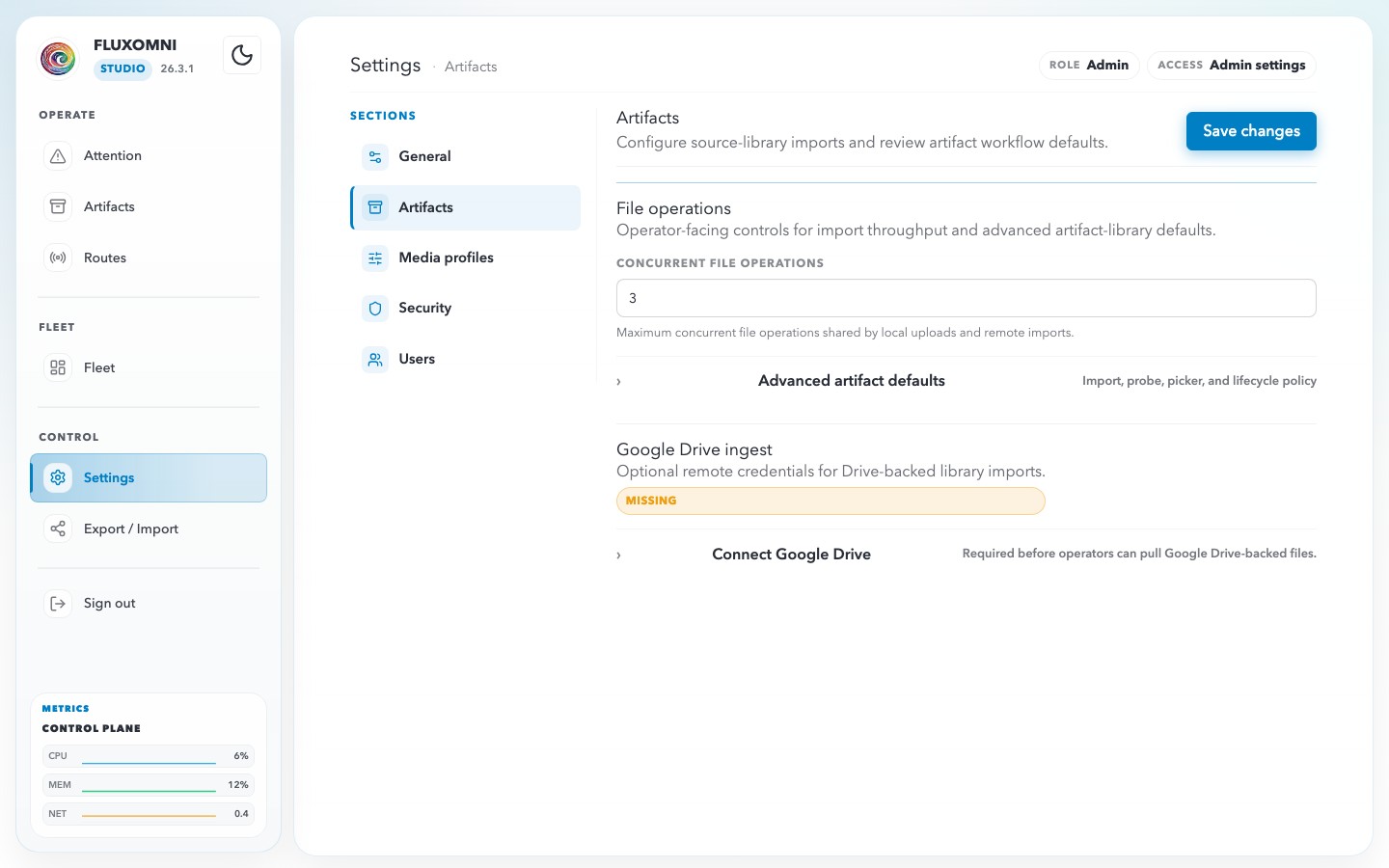
Task: Click the Connect Google Drive title
Action: coord(792,555)
